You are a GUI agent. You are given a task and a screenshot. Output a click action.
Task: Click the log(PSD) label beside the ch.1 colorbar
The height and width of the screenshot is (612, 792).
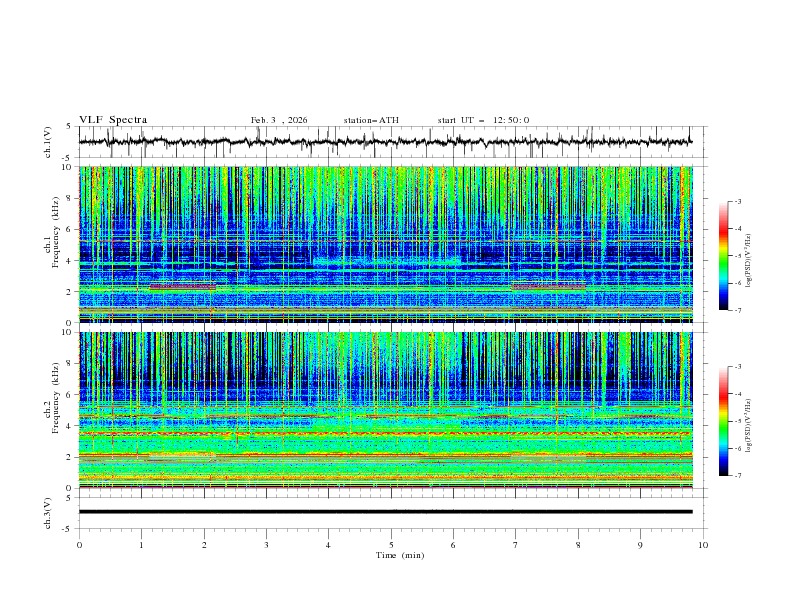[x=748, y=262]
